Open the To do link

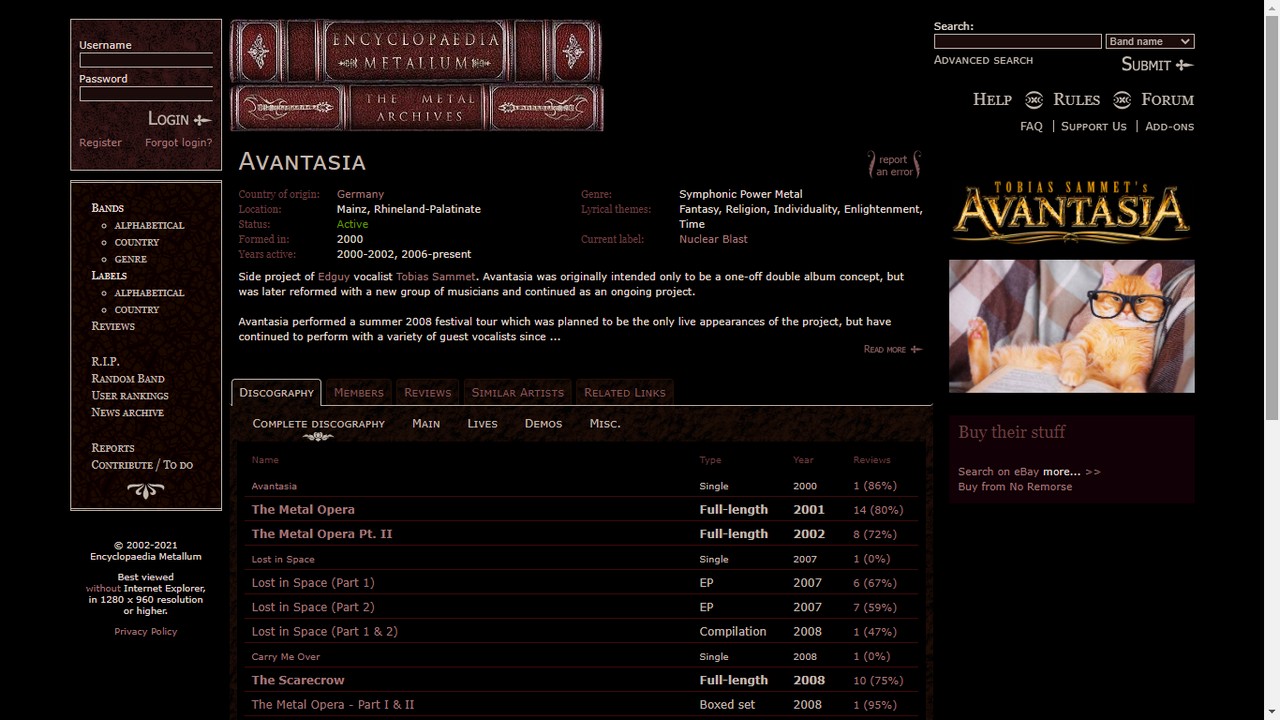[178, 464]
